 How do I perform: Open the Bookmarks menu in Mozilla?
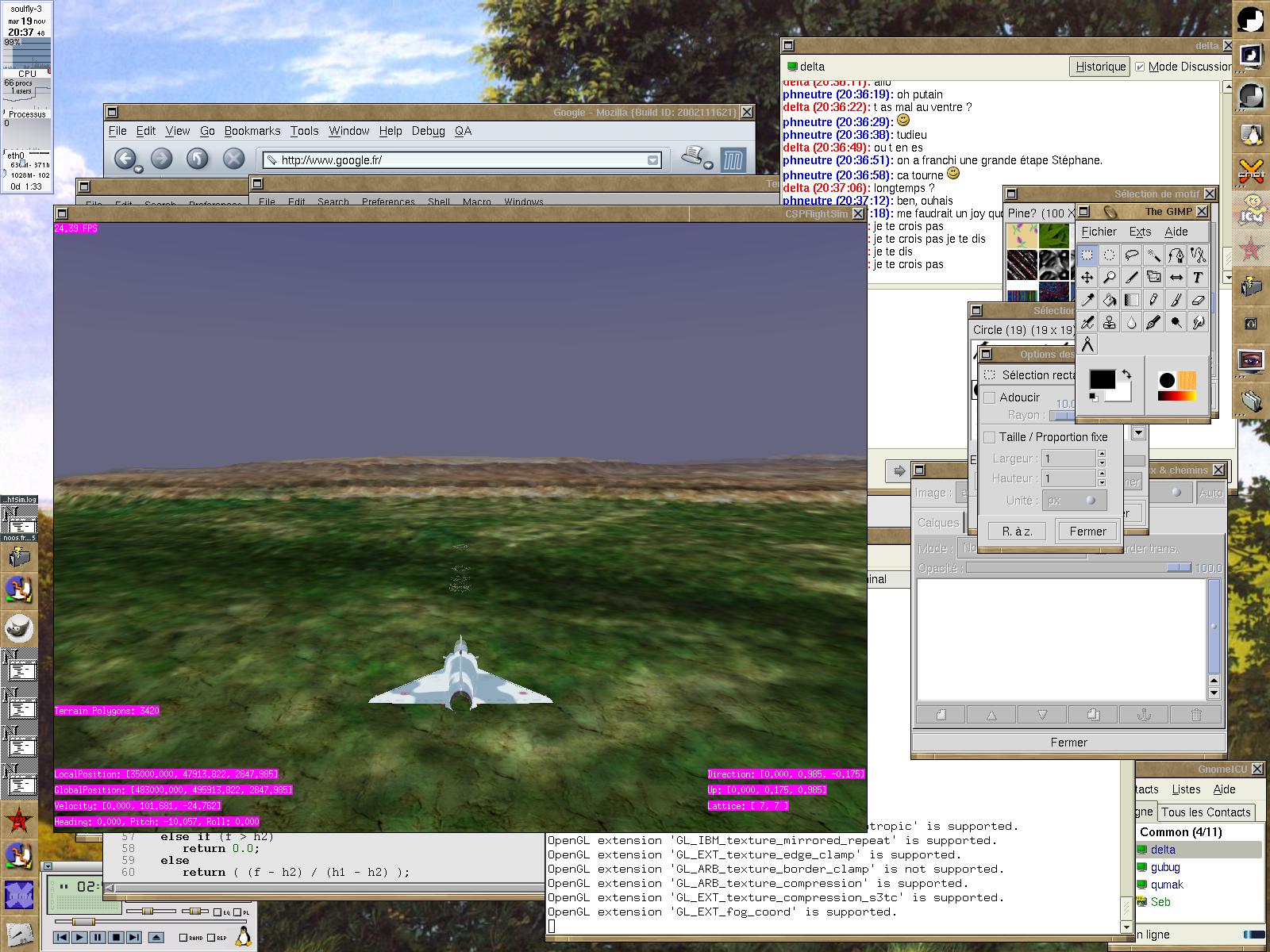click(252, 131)
